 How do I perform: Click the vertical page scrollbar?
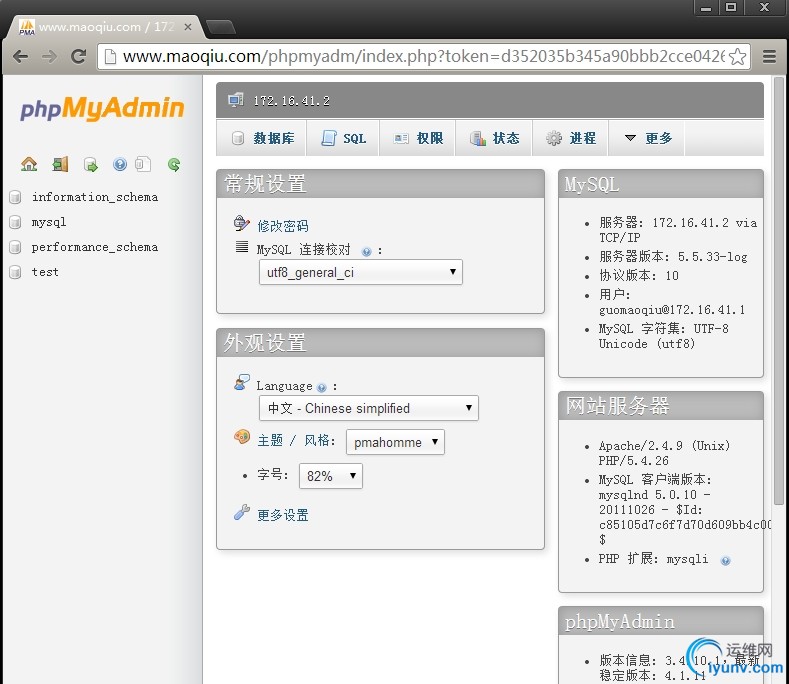tap(779, 290)
